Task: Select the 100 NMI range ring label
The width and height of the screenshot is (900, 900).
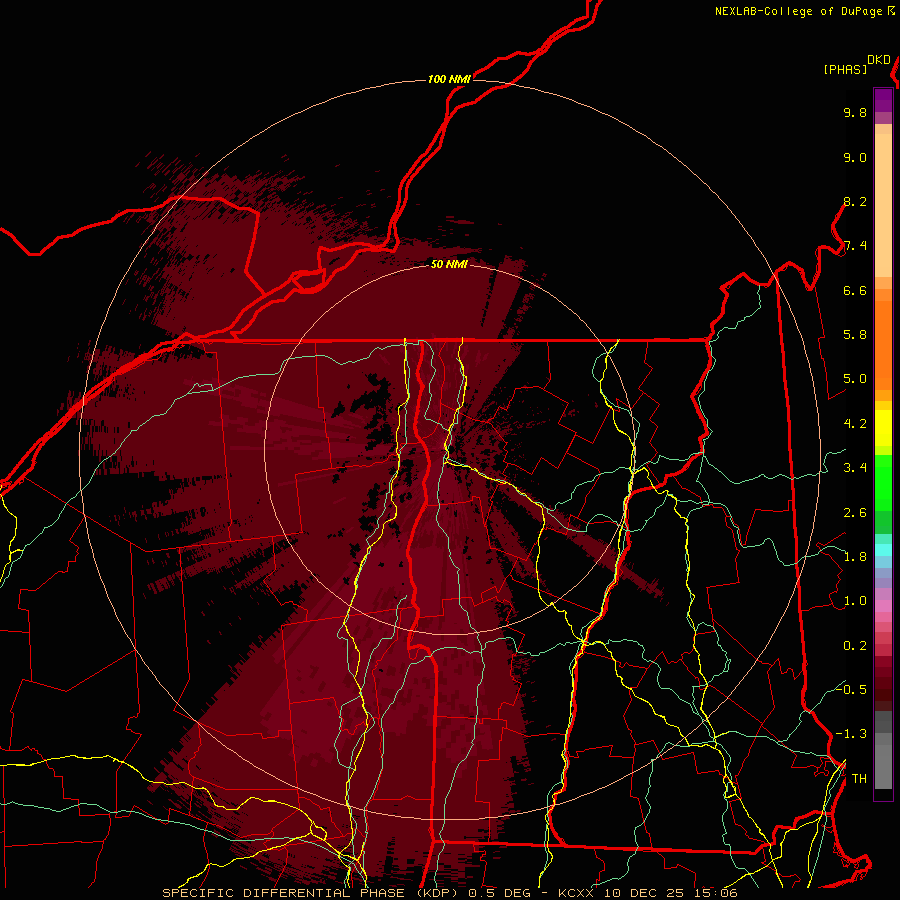Action: pyautogui.click(x=449, y=79)
